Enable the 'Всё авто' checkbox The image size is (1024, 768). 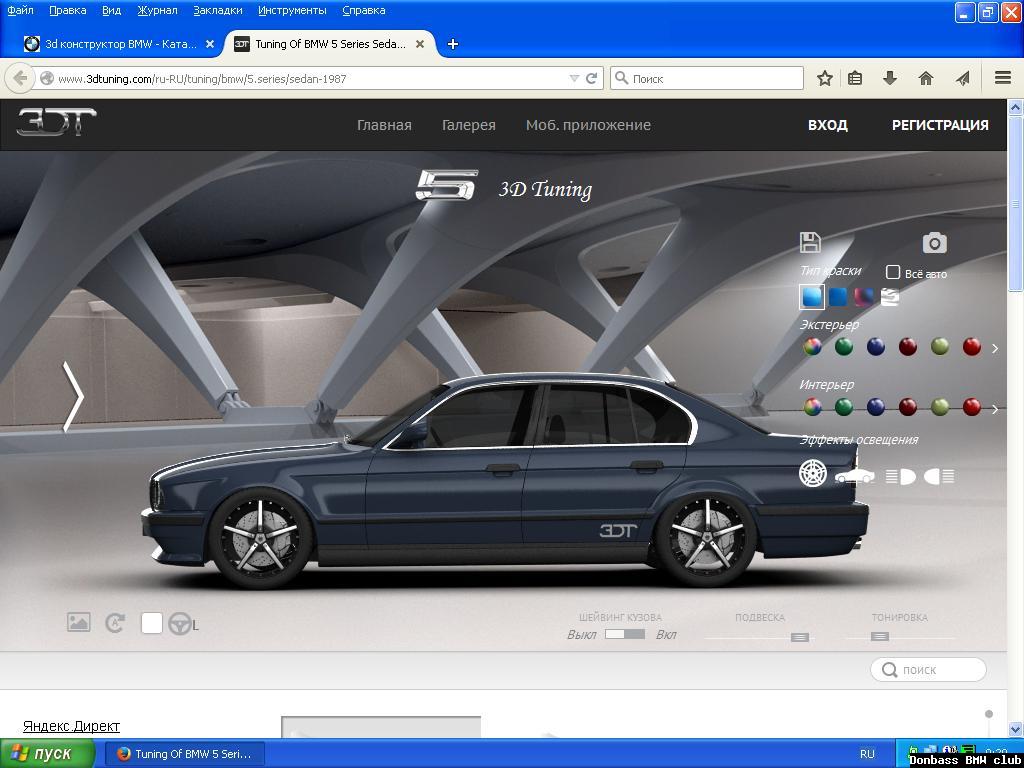point(891,271)
